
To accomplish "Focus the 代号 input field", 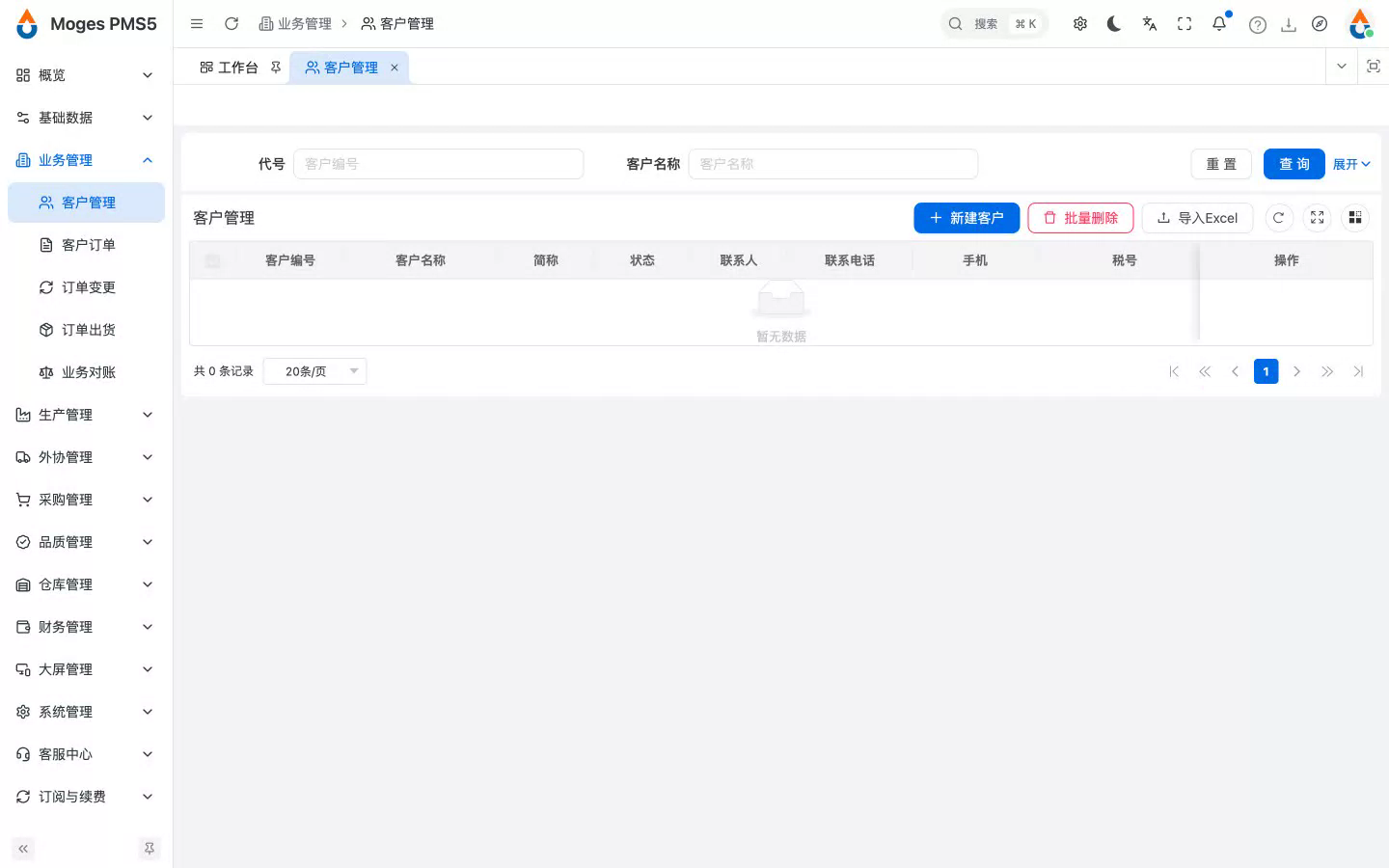I will pos(439,164).
